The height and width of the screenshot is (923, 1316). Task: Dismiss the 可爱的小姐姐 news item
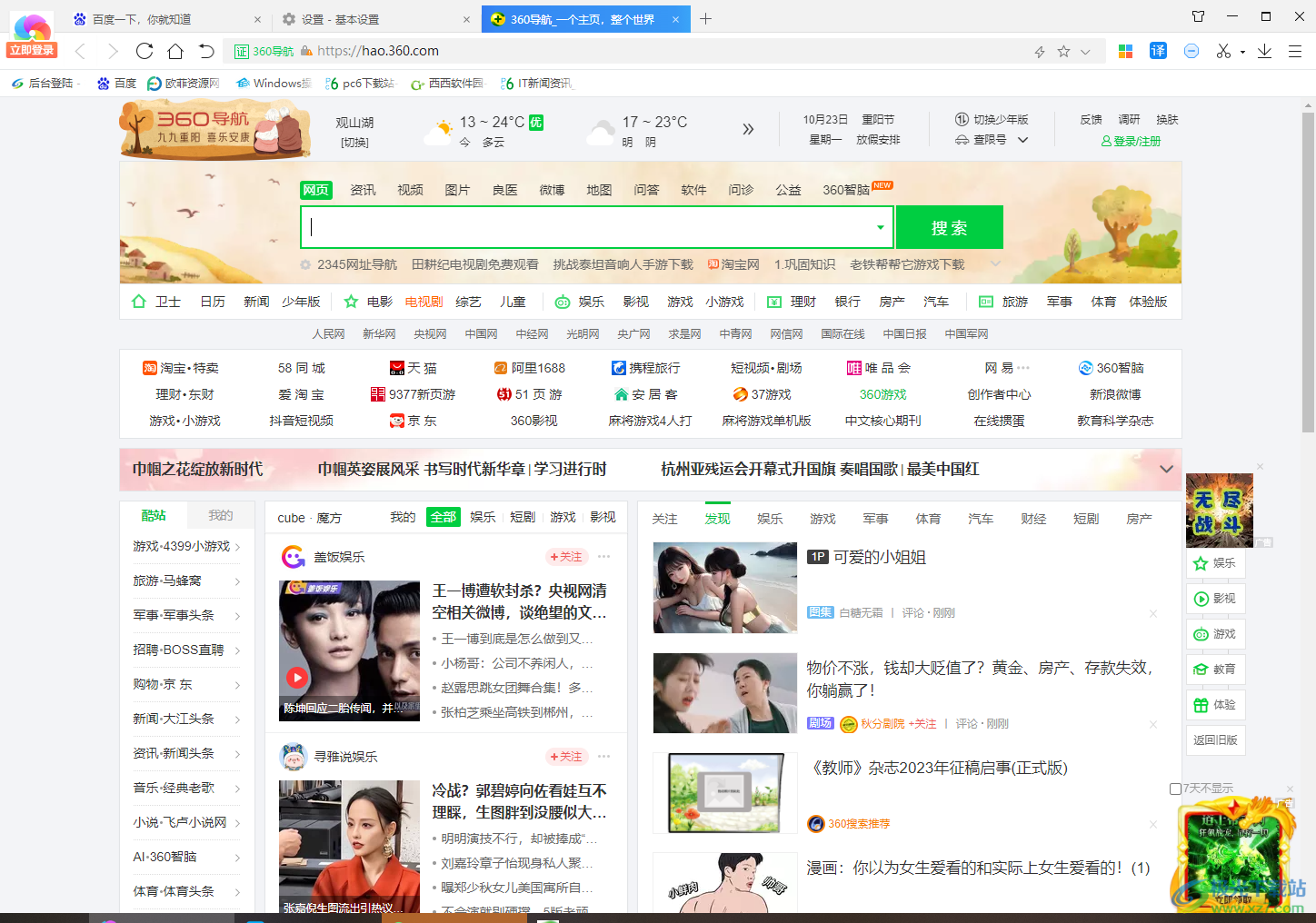point(1153,613)
